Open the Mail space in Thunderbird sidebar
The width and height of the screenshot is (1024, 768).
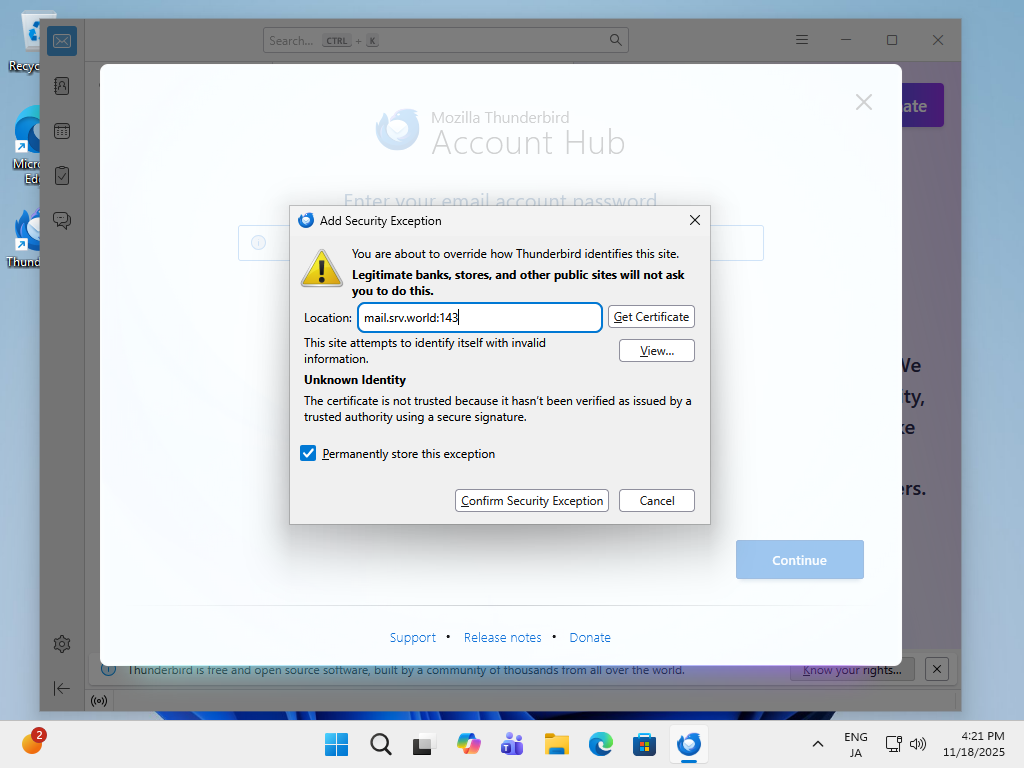click(62, 41)
